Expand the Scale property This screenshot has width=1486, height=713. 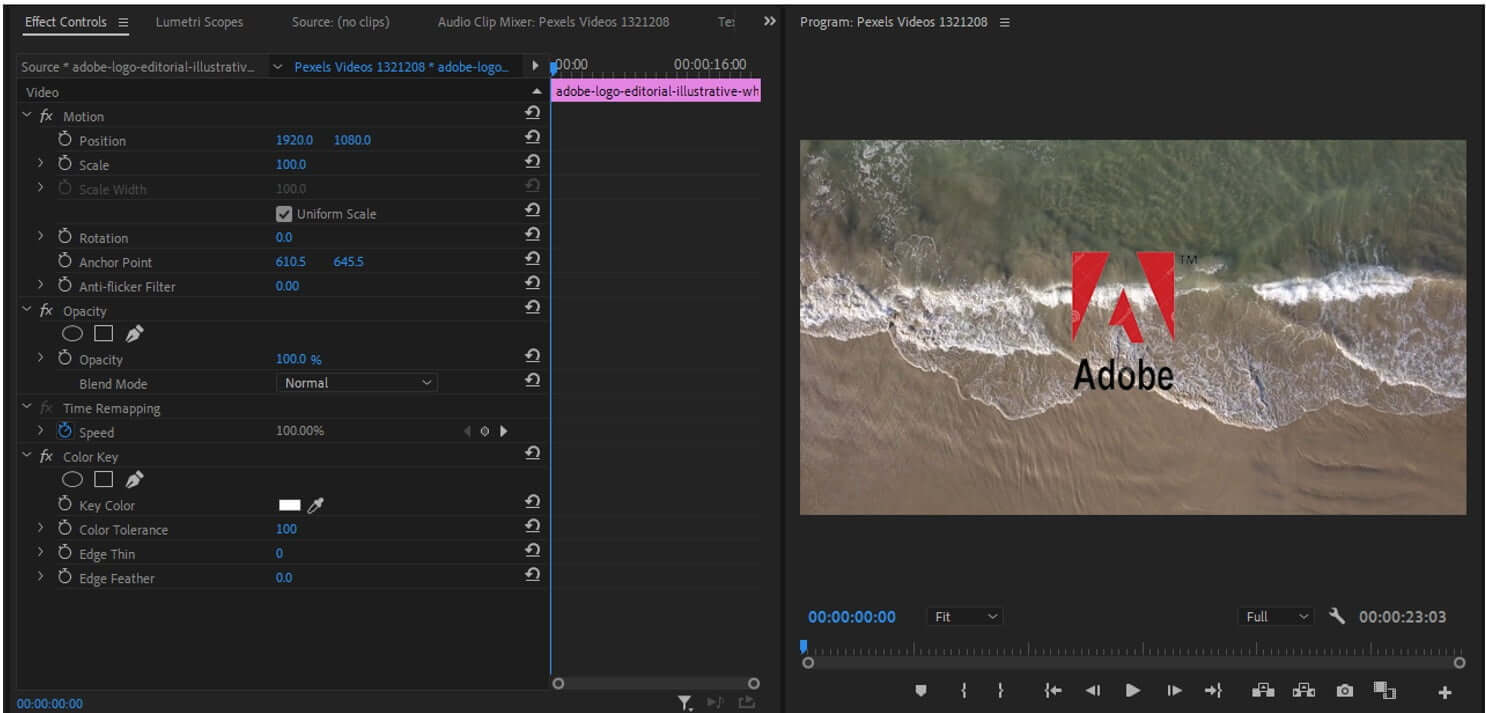click(40, 164)
